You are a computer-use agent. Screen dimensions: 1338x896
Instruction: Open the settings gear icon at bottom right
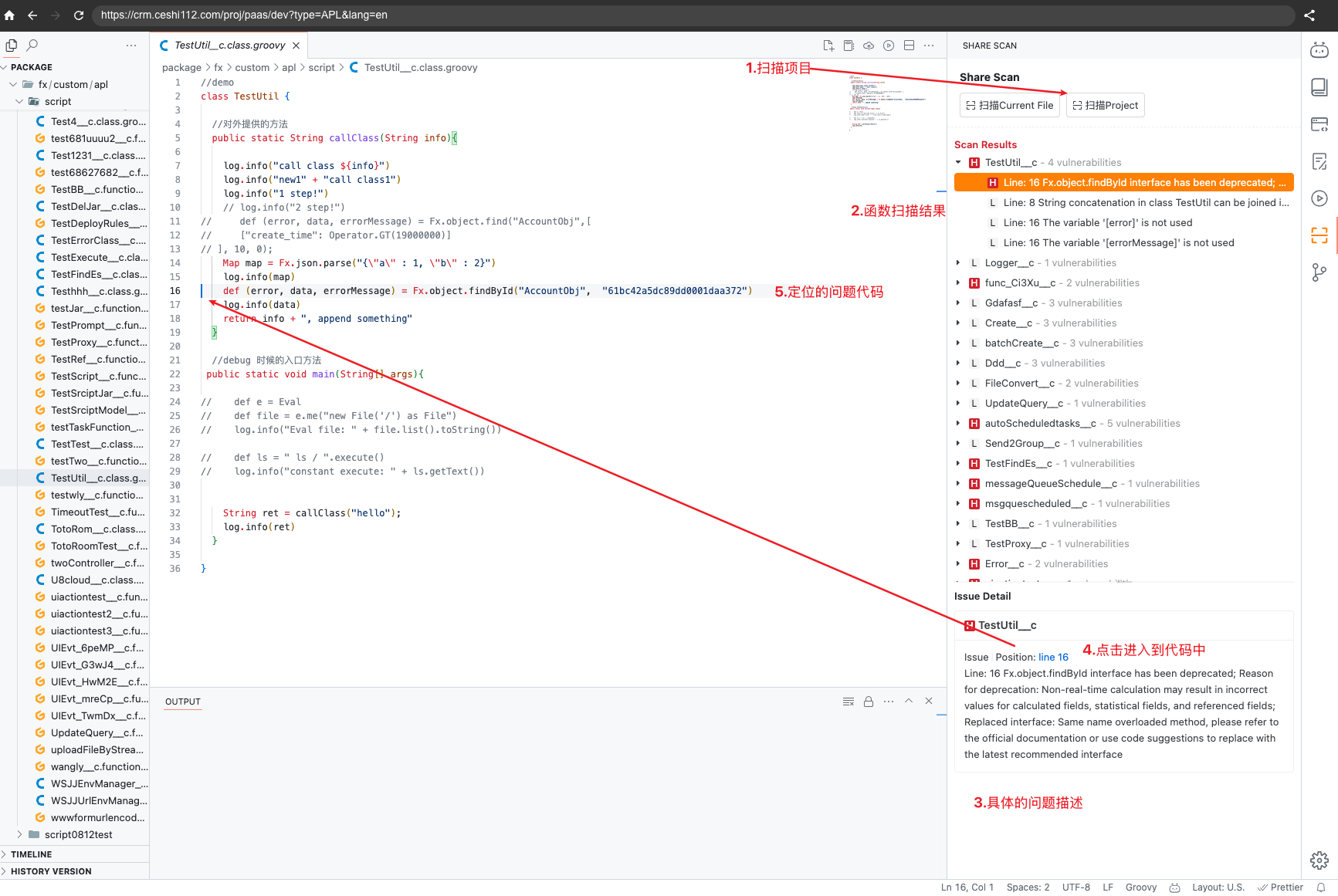(1319, 860)
